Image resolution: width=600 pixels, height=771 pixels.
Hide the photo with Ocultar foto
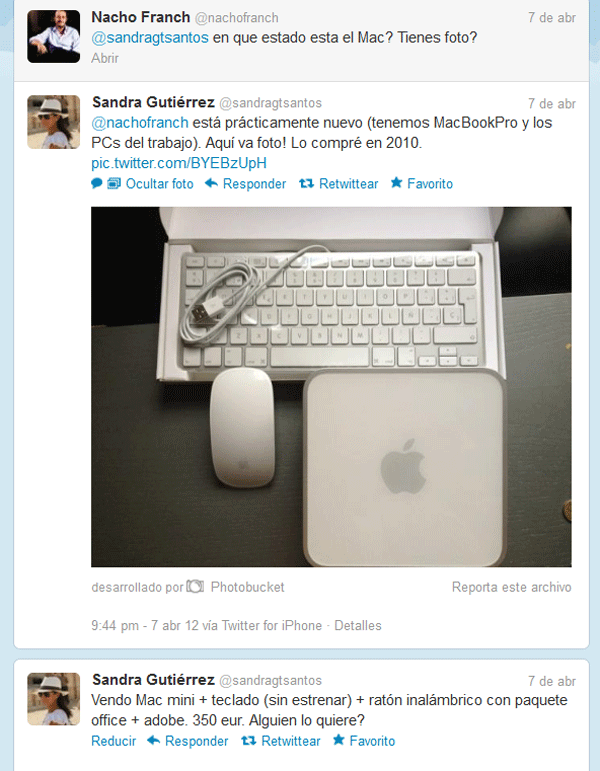(x=160, y=184)
